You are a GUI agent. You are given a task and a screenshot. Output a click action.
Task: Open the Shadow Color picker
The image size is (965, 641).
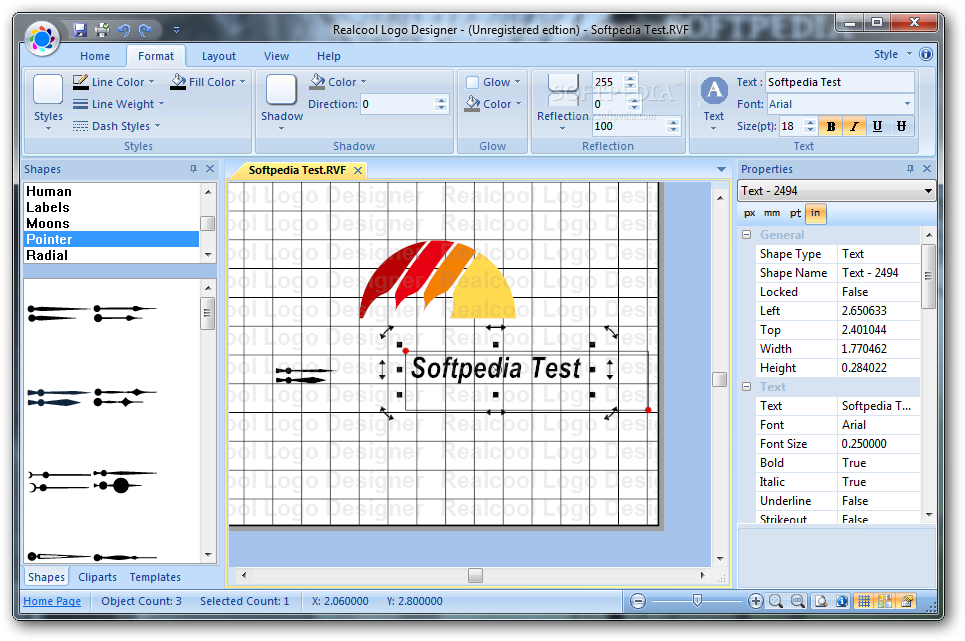(x=337, y=82)
